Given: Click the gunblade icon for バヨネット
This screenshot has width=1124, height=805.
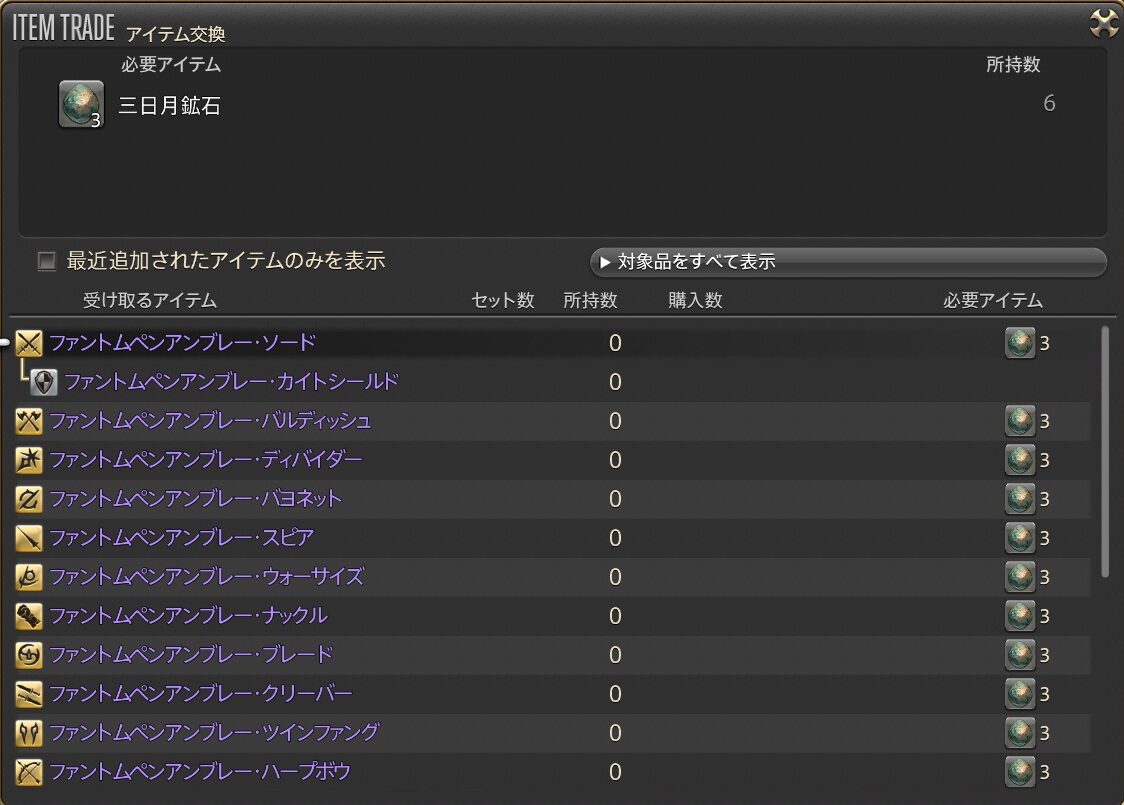Looking at the screenshot, I should [29, 499].
